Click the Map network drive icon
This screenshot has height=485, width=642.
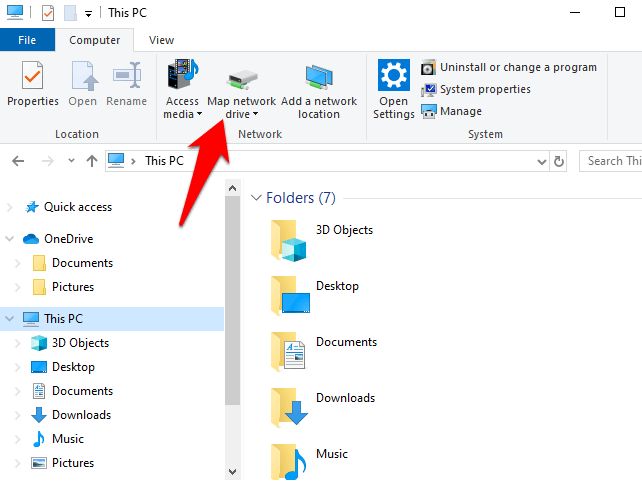(x=242, y=80)
